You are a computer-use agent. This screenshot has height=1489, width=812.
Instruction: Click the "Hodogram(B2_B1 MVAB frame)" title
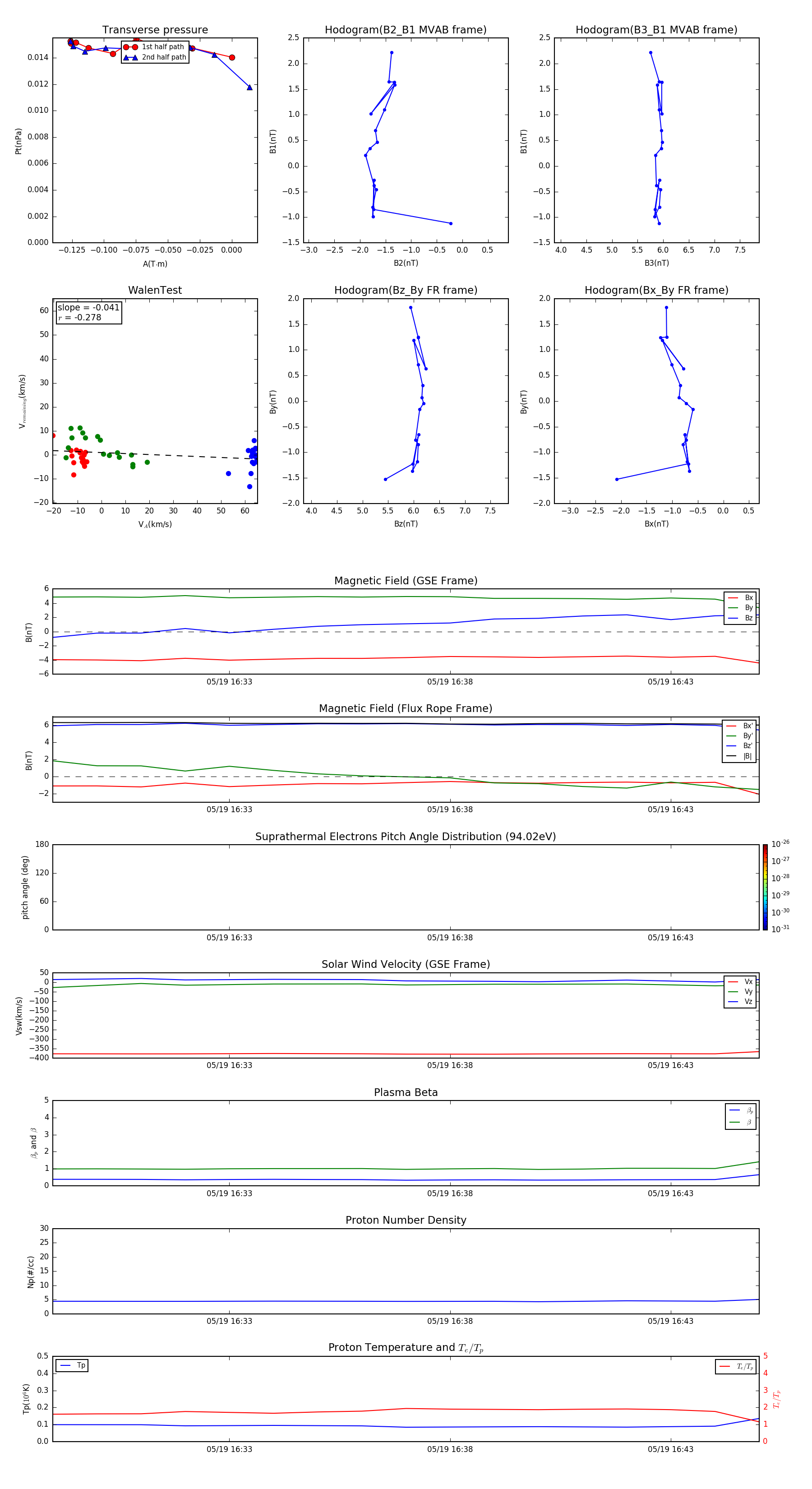tap(406, 30)
